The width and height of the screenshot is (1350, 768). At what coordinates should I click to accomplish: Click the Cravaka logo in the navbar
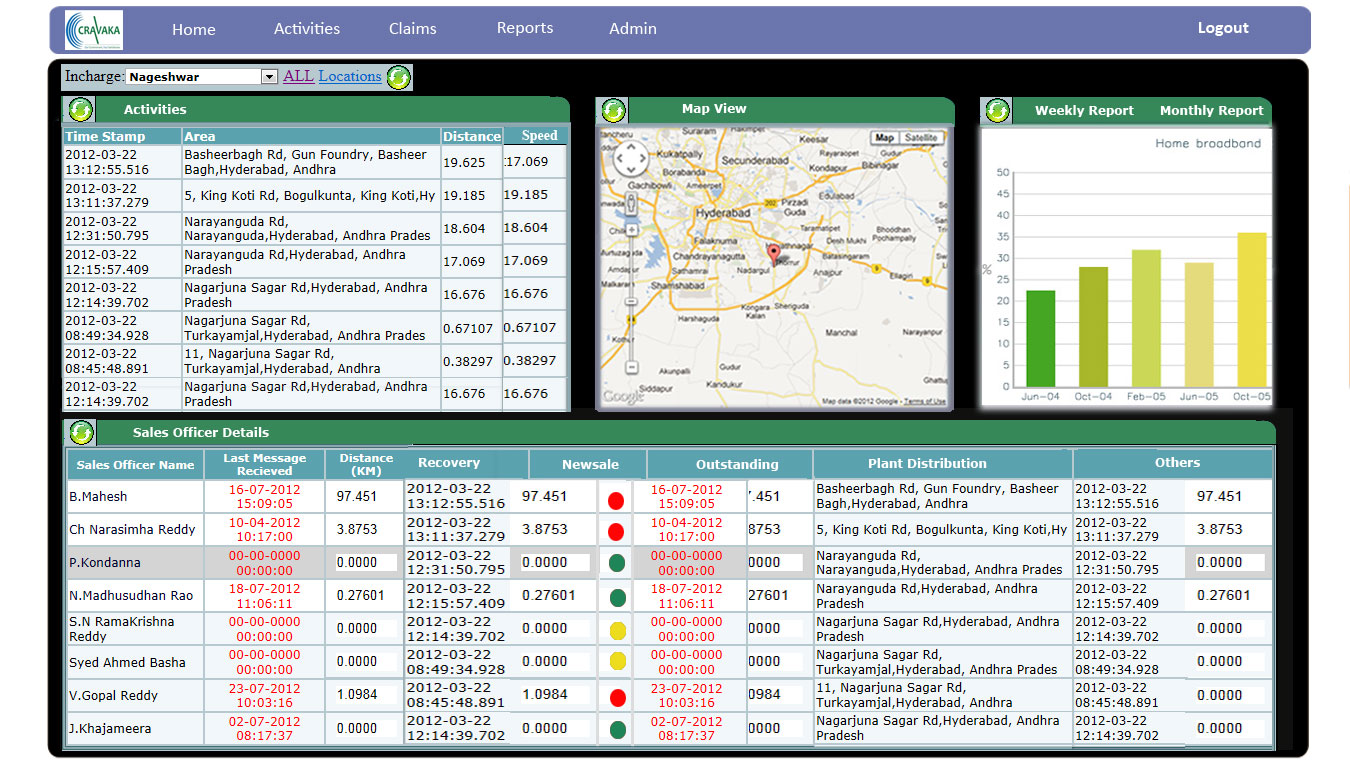coord(93,30)
